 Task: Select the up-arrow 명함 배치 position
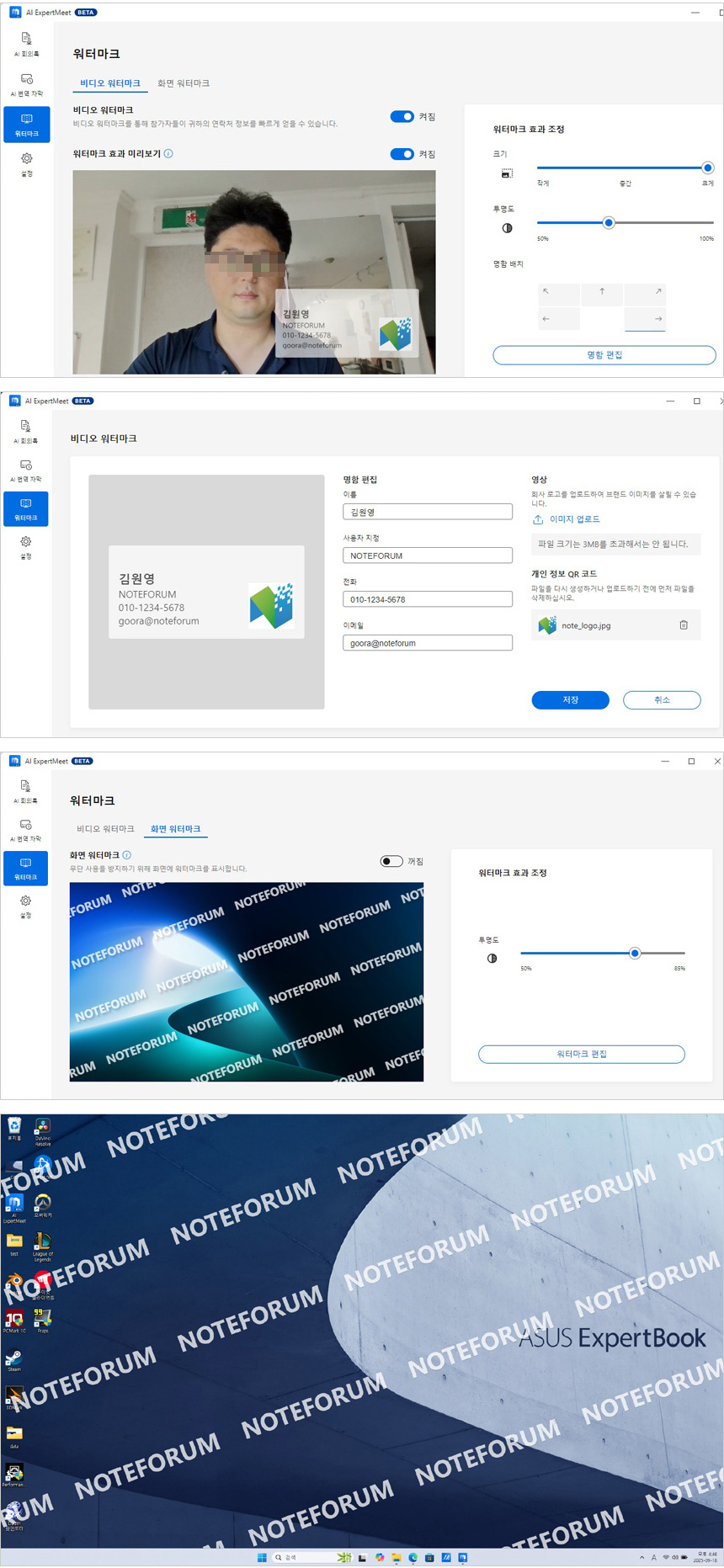602,291
